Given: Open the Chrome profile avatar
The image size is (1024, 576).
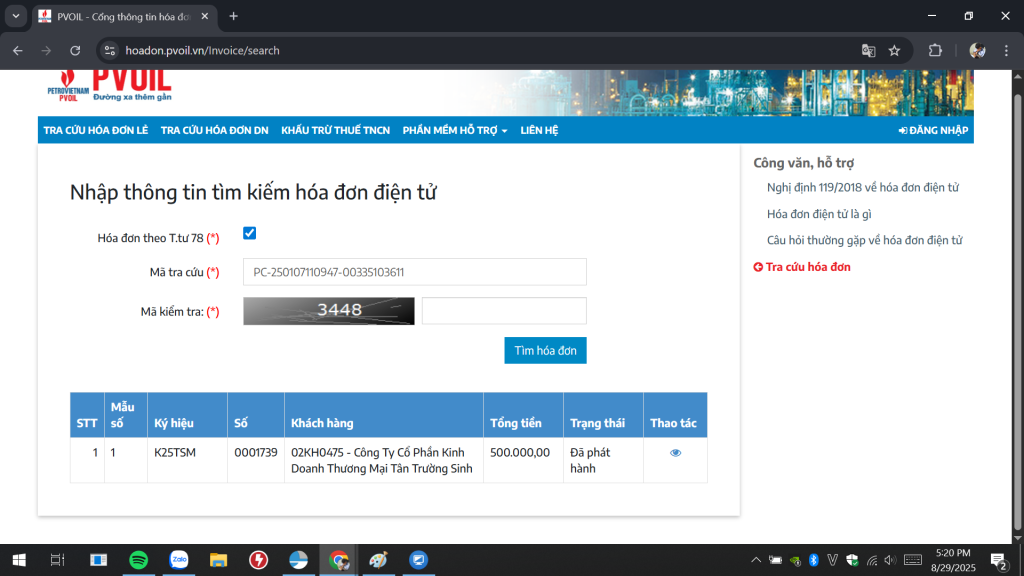Looking at the screenshot, I should (977, 50).
